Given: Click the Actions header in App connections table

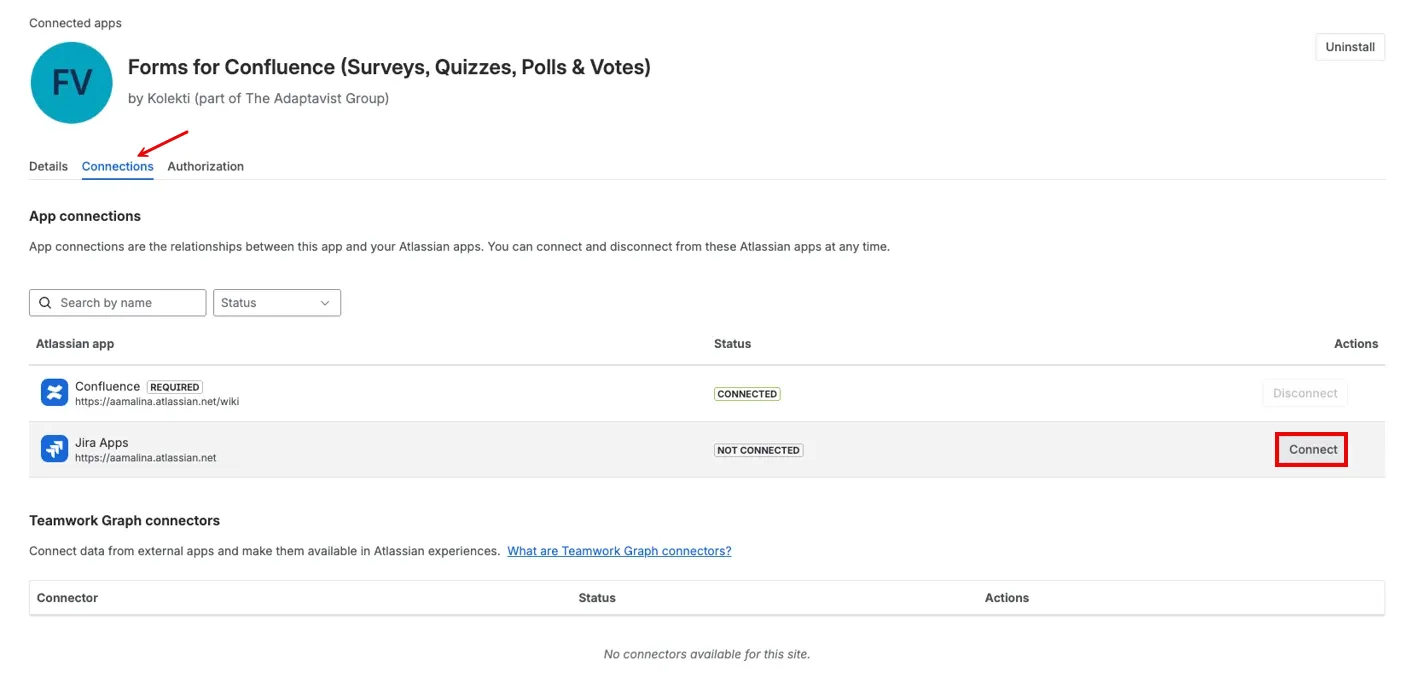Looking at the screenshot, I should pyautogui.click(x=1356, y=344).
